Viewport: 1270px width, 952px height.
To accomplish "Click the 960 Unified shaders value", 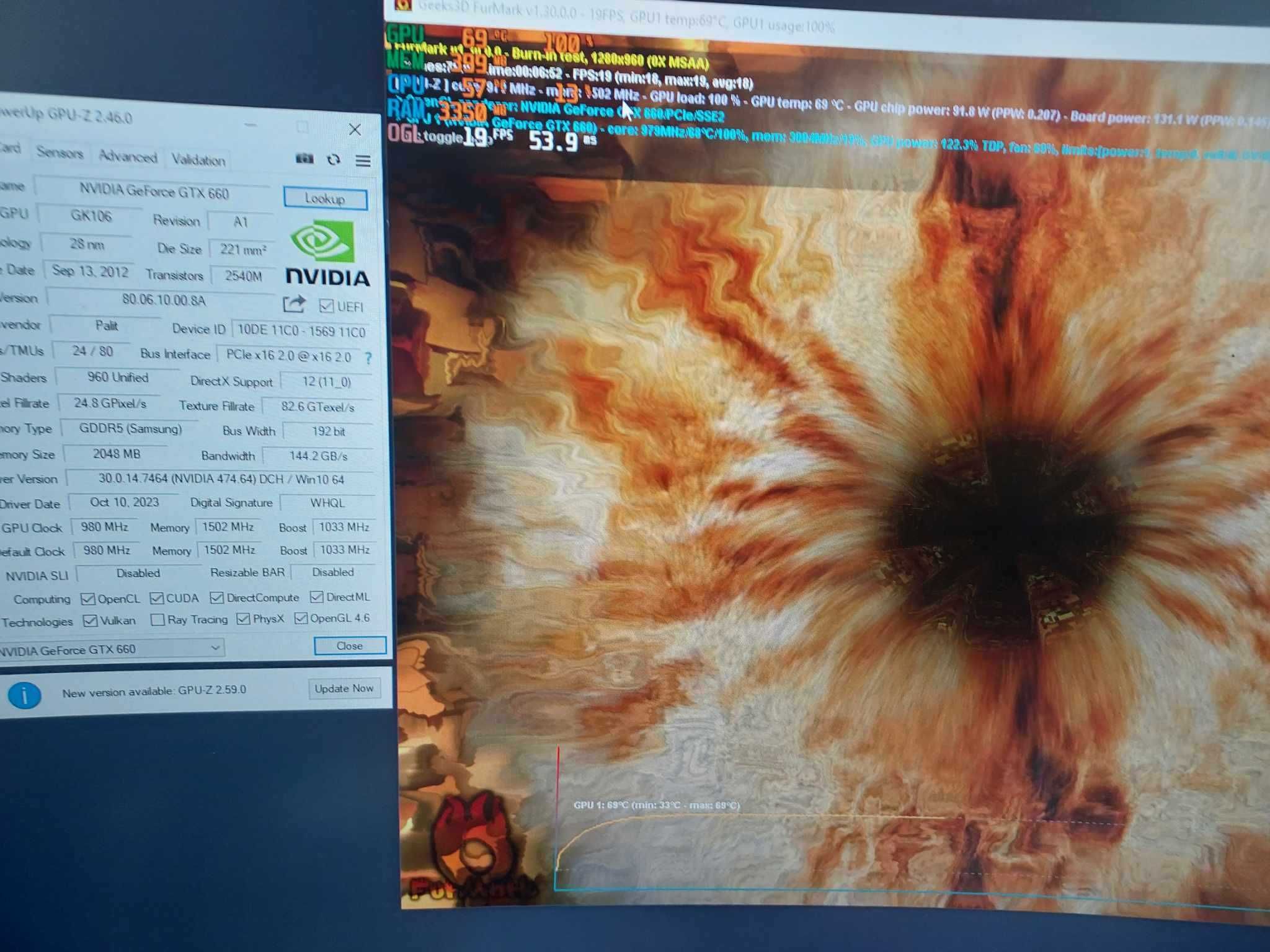I will point(117,377).
